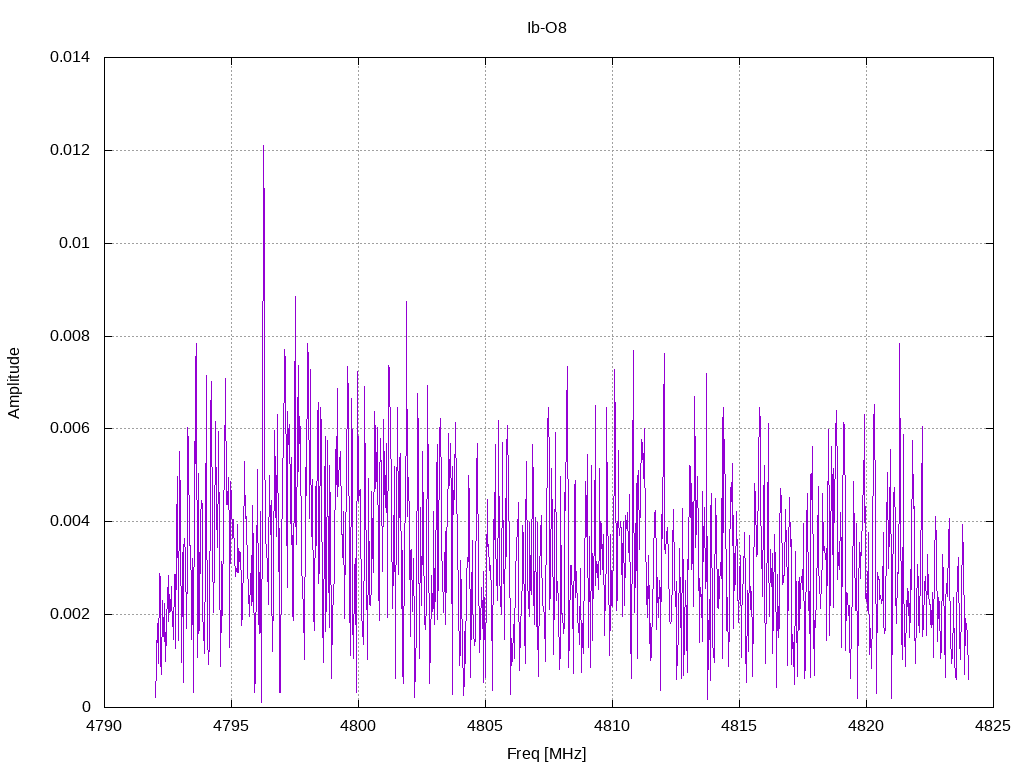Image resolution: width=1024 pixels, height=768 pixels.
Task: Click the Freq [MHz] x-axis label
Action: click(547, 754)
